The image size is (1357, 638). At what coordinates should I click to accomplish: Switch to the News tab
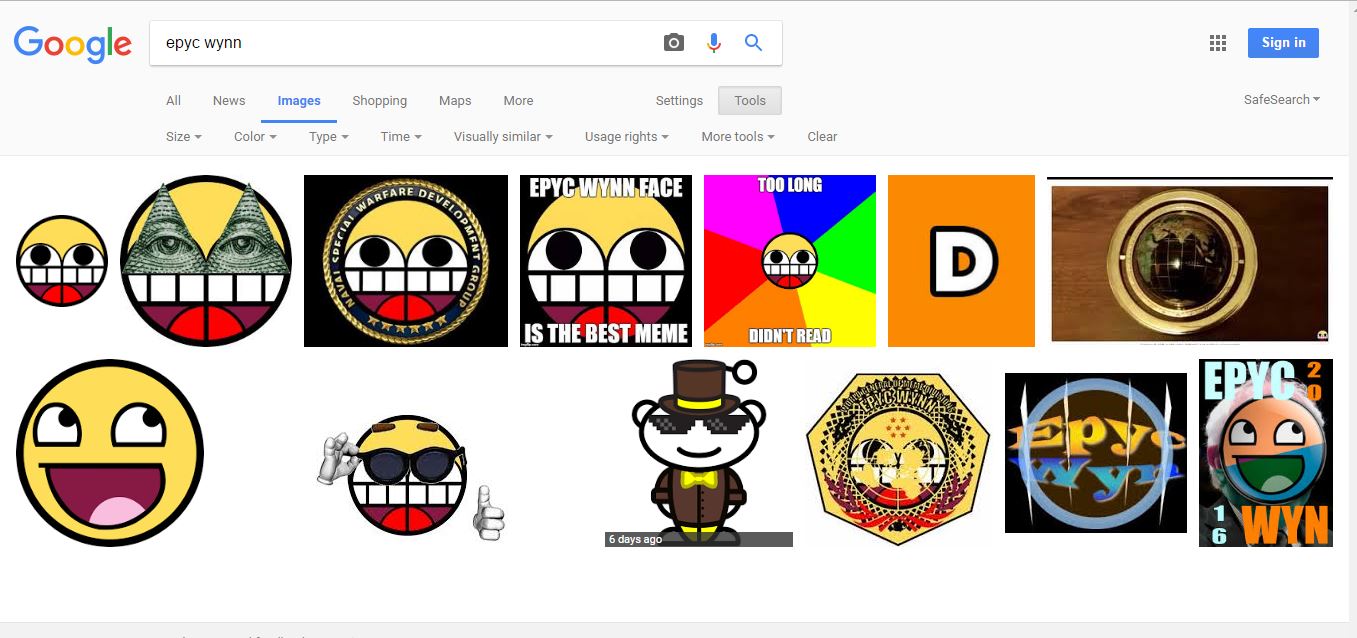(229, 101)
